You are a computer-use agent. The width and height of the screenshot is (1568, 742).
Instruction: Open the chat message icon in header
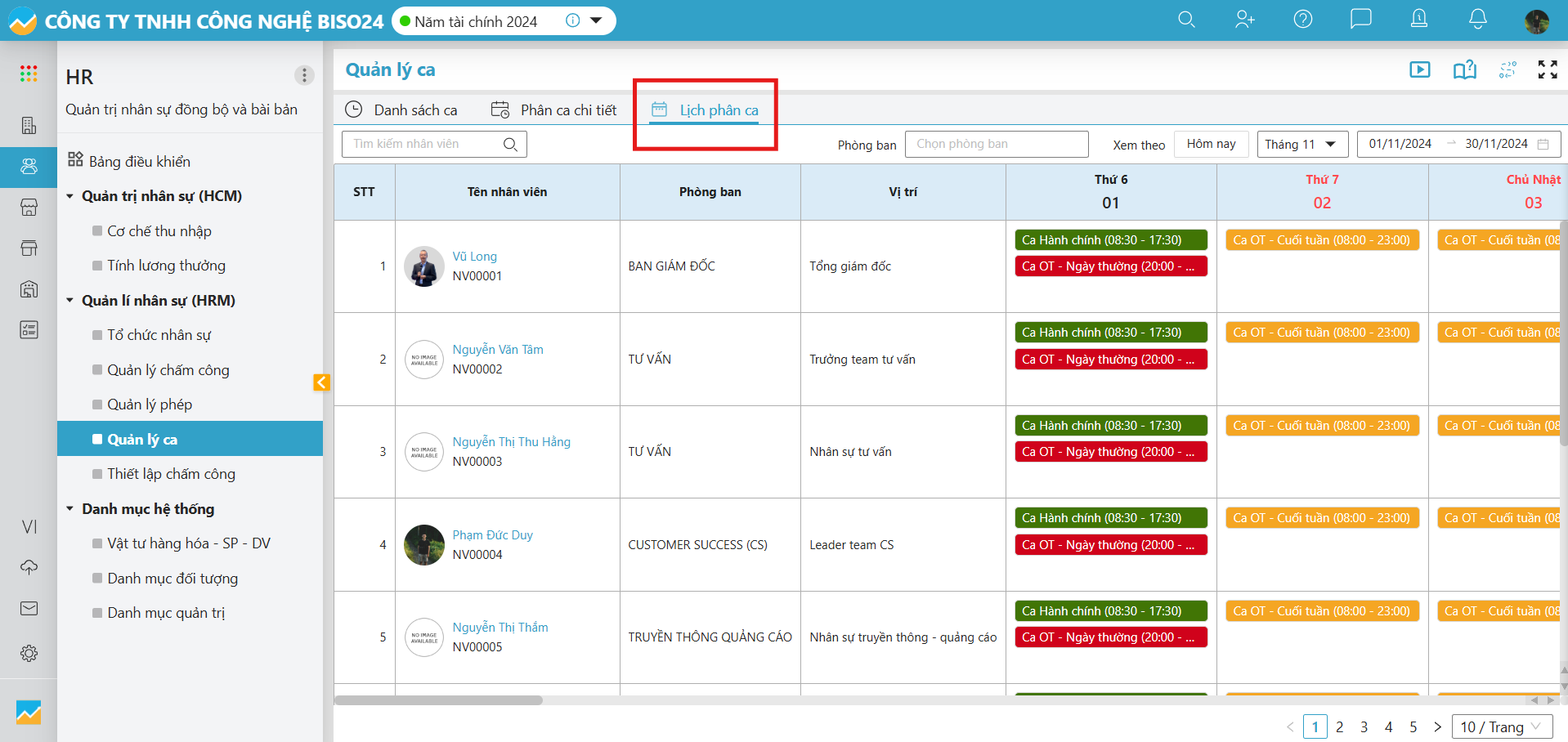click(1360, 20)
